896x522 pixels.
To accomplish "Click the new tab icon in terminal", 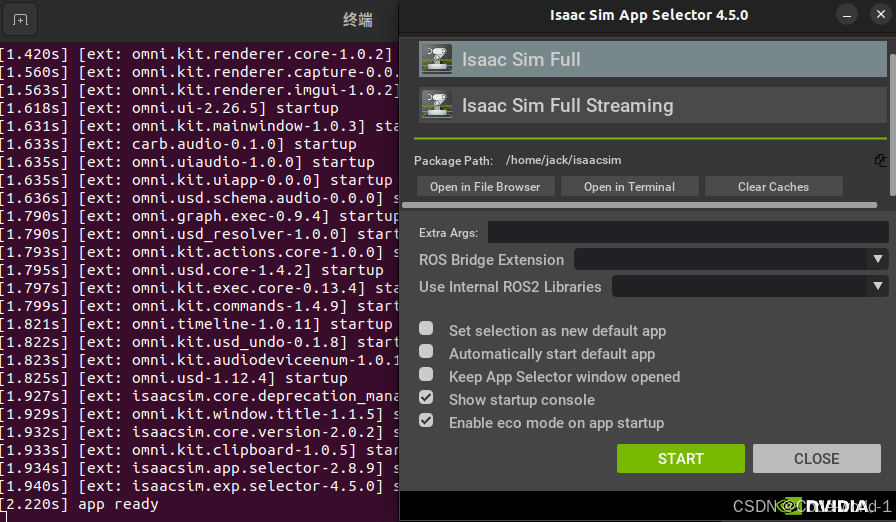I will point(20,20).
